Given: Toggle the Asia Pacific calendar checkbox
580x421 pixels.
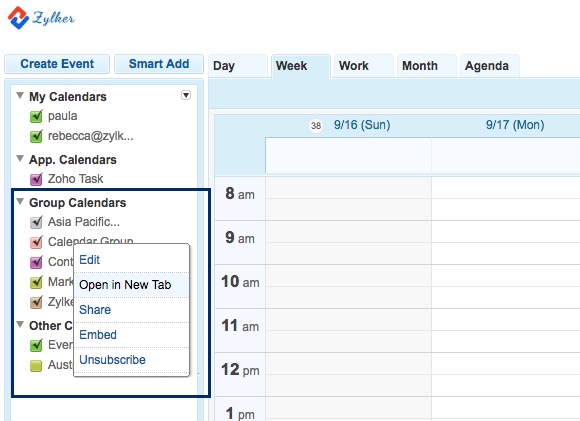Looking at the screenshot, I should 36,222.
